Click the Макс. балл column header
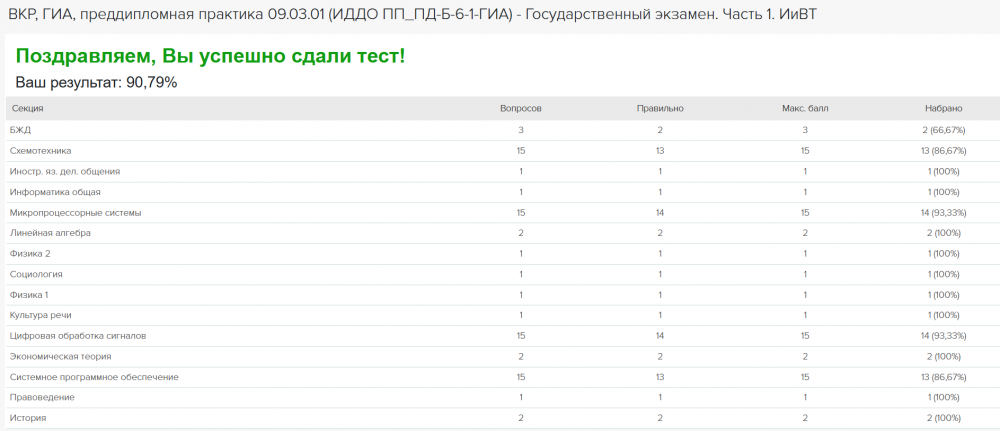Image resolution: width=1000 pixels, height=431 pixels. click(805, 108)
